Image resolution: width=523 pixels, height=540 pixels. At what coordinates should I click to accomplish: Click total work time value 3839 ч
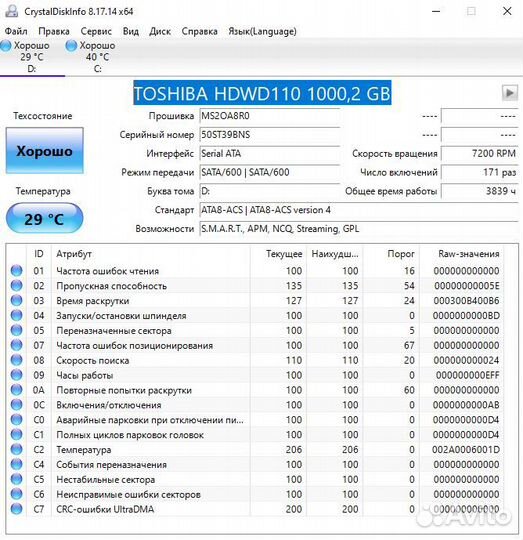(x=480, y=191)
